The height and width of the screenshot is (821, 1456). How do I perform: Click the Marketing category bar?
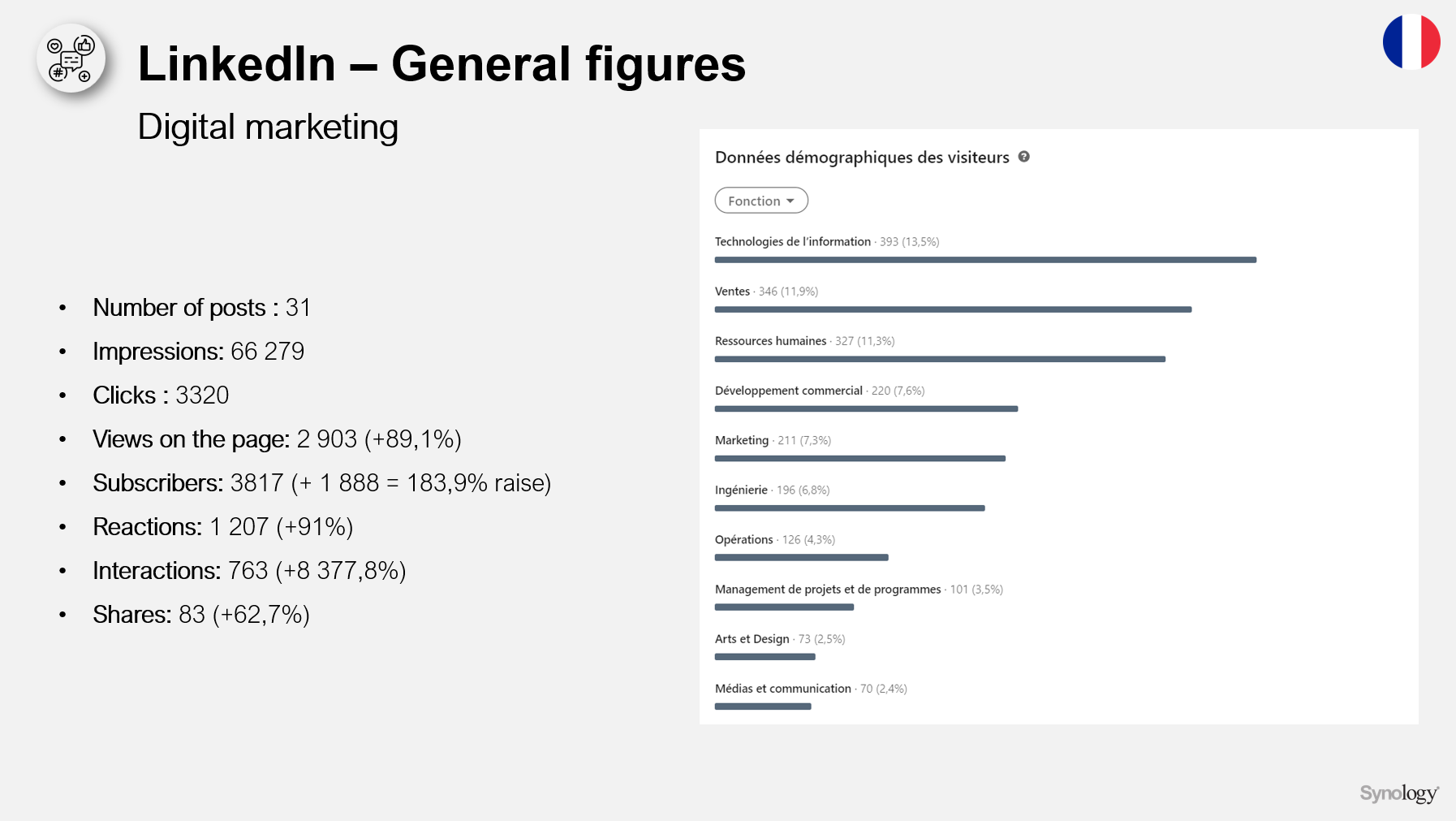coord(859,459)
